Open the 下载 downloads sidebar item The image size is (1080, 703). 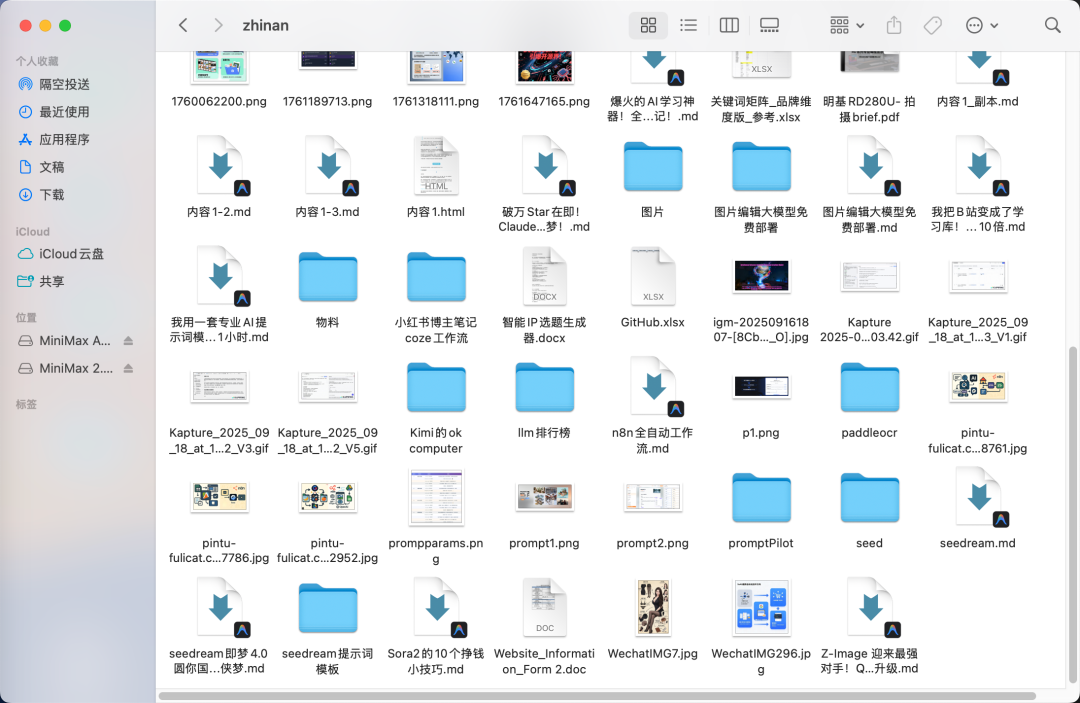52,195
